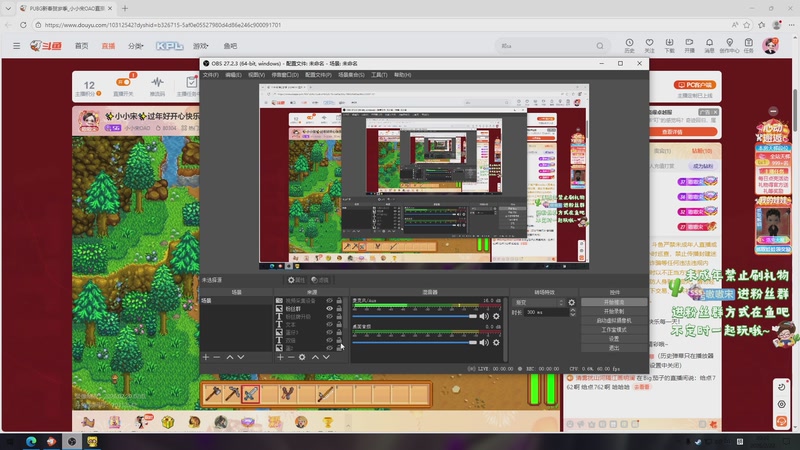This screenshot has height=450, width=800.
Task: Click 工作室模式 studio mode button
Action: [614, 330]
